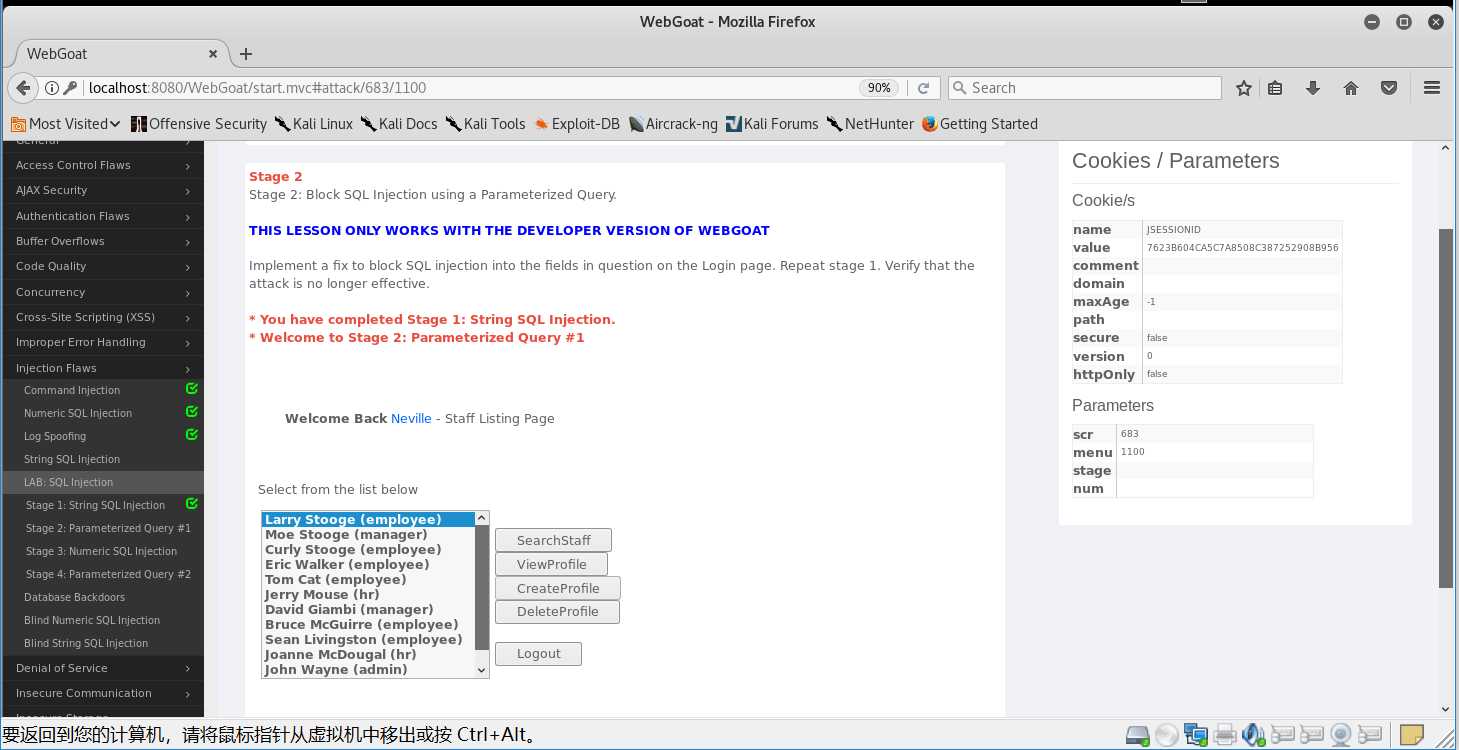Open the String SQL Injection lesson
The width and height of the screenshot is (1459, 750).
click(72, 459)
